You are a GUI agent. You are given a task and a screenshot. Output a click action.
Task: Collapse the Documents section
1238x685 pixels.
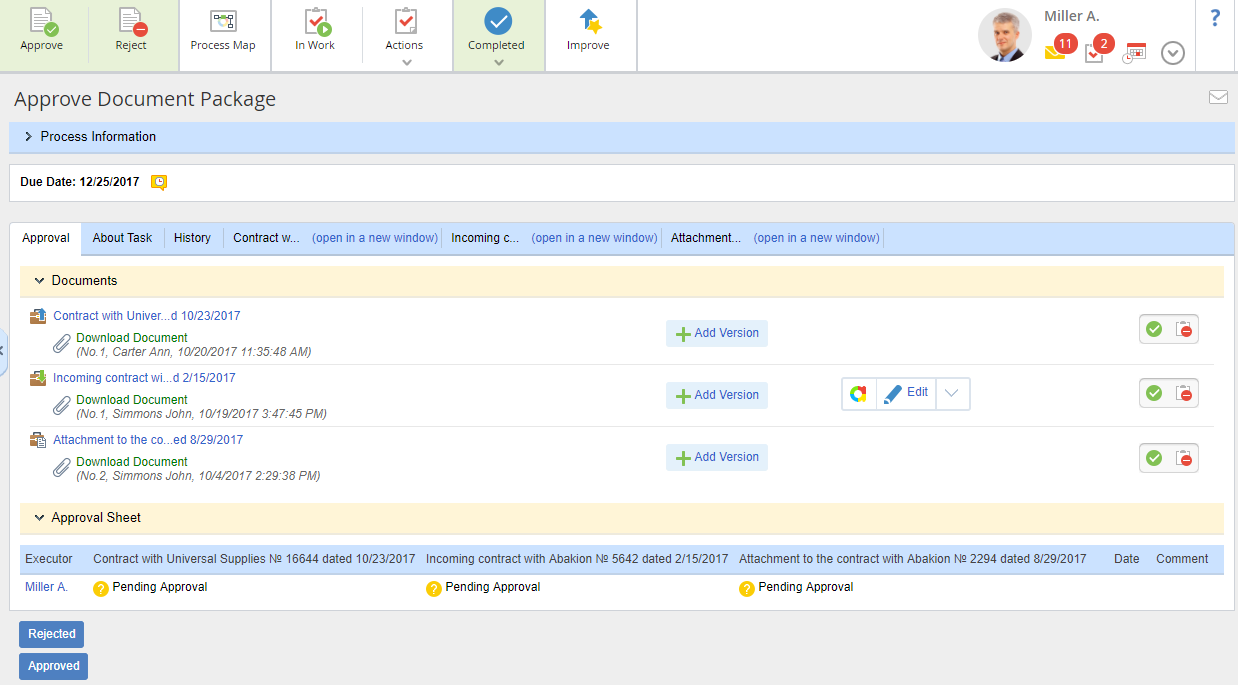click(40, 281)
